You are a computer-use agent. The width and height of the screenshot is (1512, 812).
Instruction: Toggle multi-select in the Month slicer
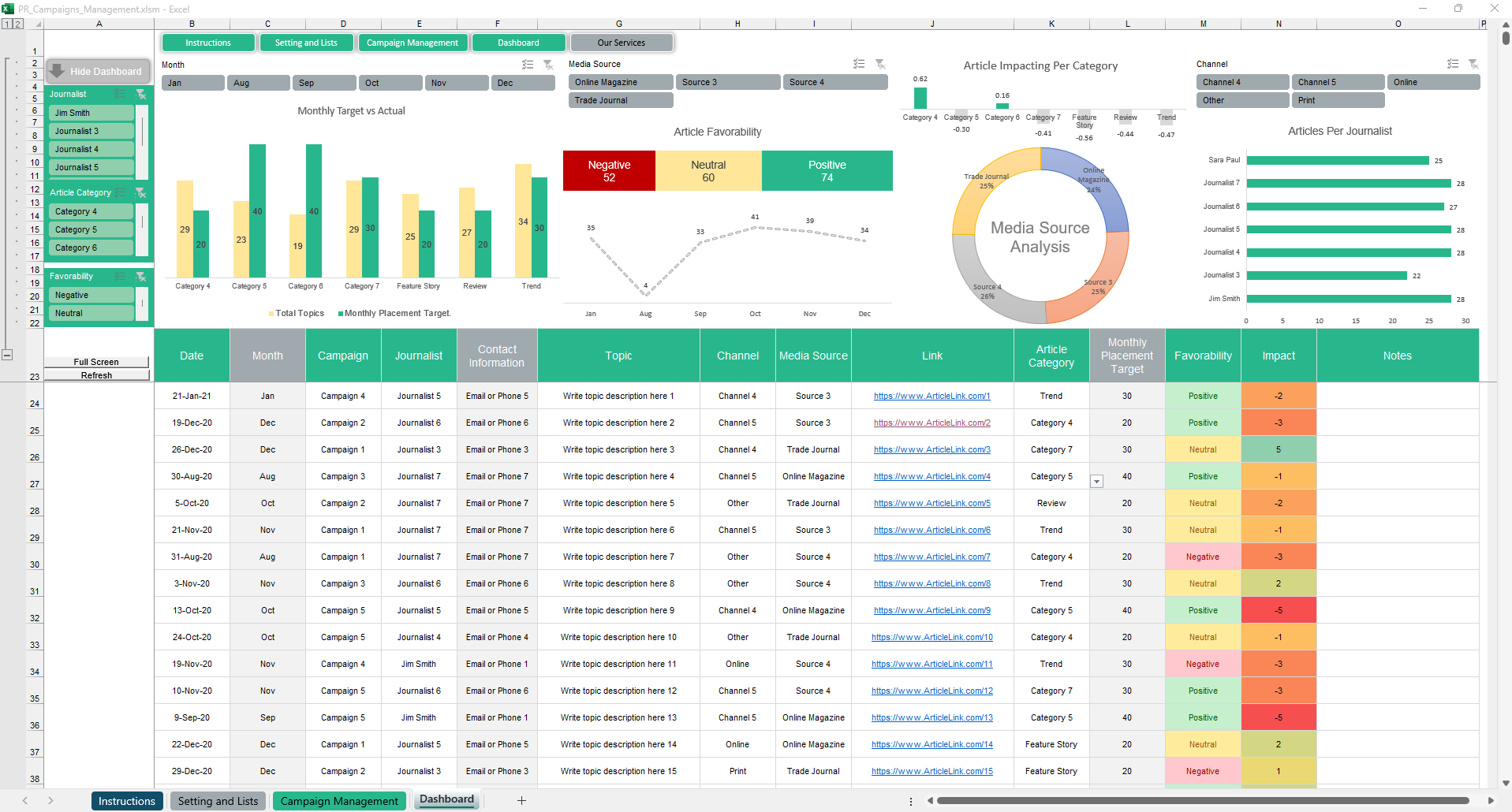coord(528,65)
